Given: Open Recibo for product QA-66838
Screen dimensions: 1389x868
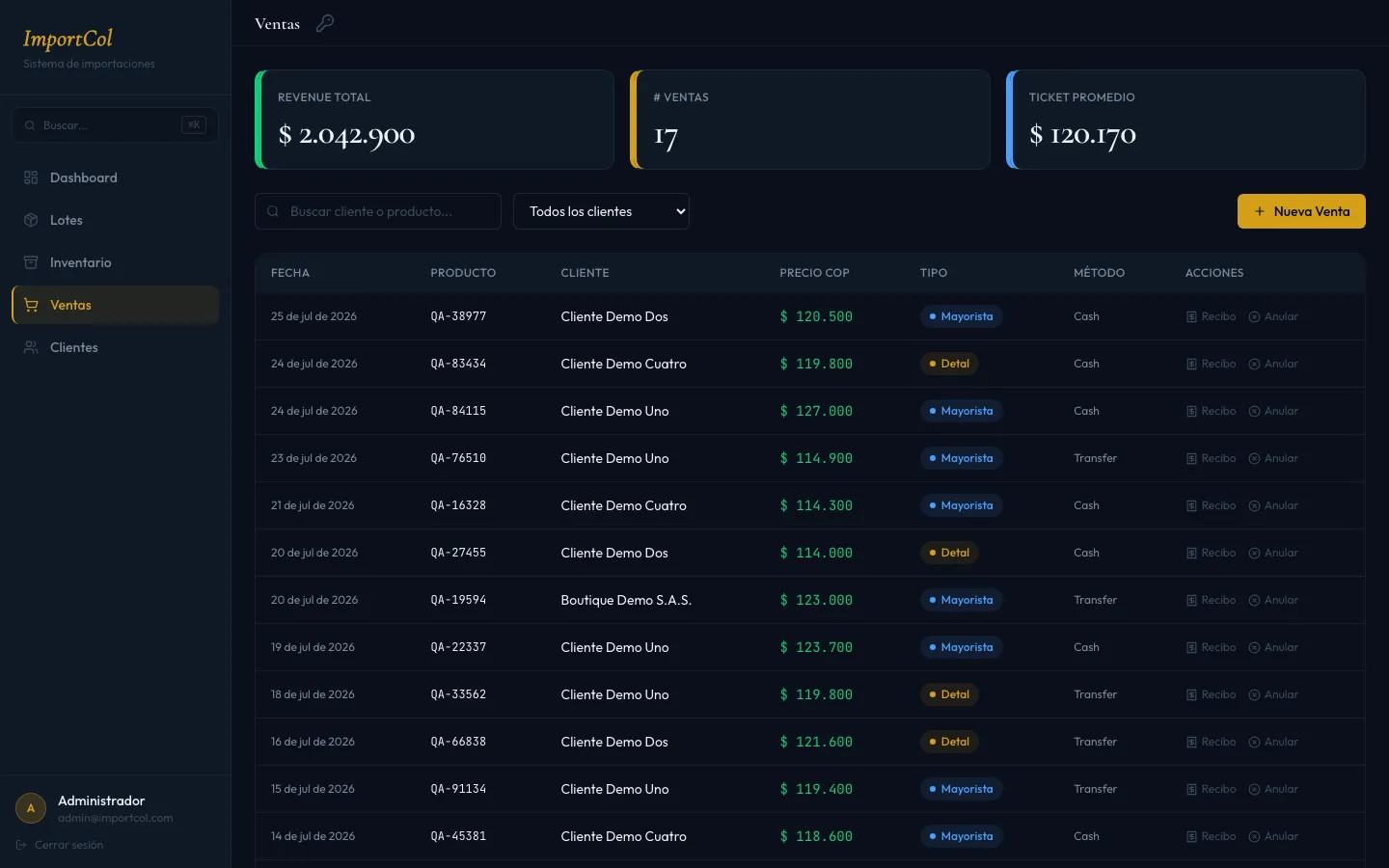Looking at the screenshot, I should tap(1211, 742).
